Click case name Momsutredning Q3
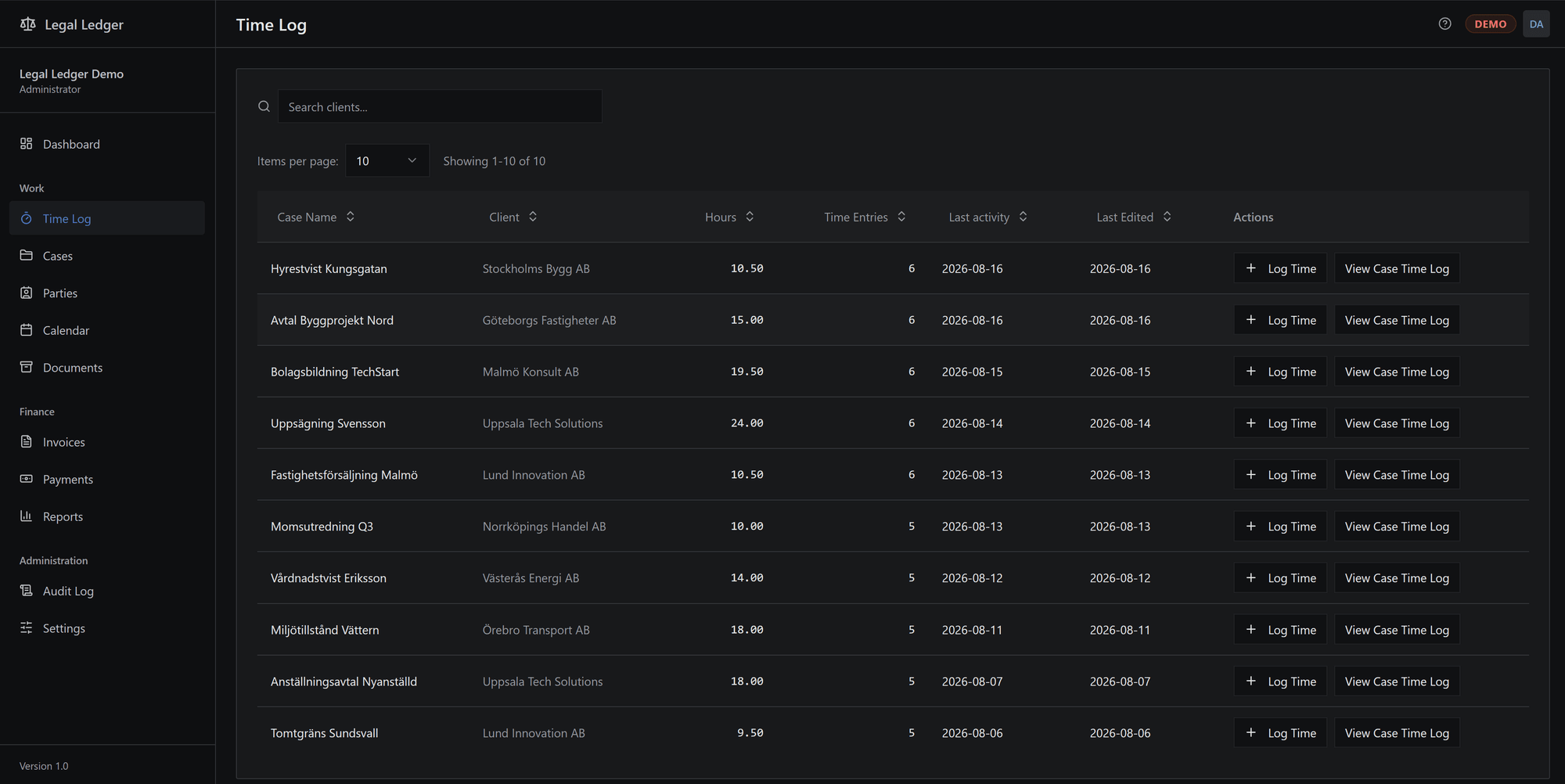The width and height of the screenshot is (1565, 784). [x=322, y=527]
